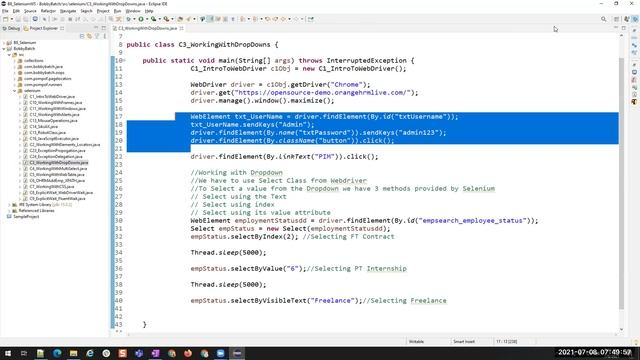This screenshot has width=640, height=360.
Task: Minimize the editor area
Action: pos(616,28)
